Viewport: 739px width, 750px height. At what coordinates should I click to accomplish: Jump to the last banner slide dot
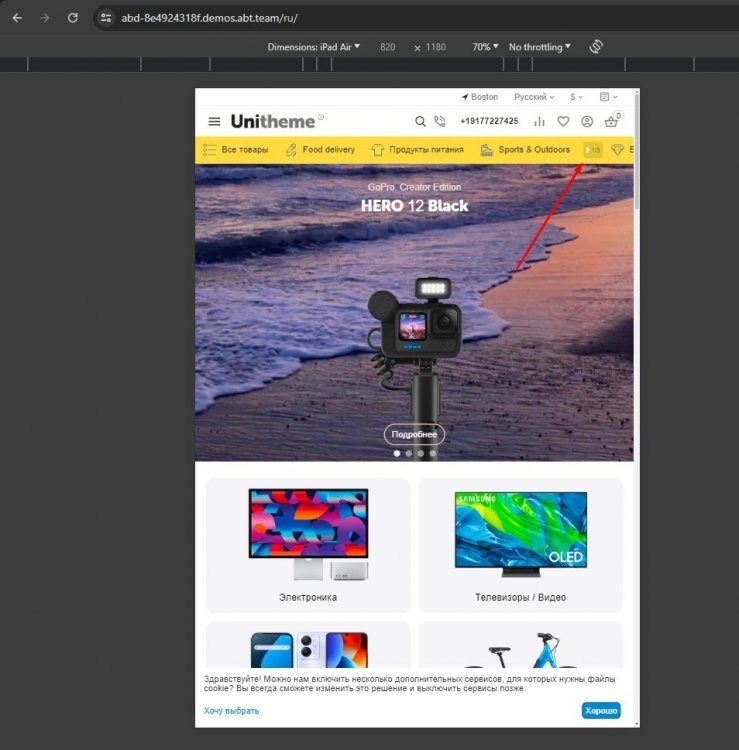pos(433,453)
